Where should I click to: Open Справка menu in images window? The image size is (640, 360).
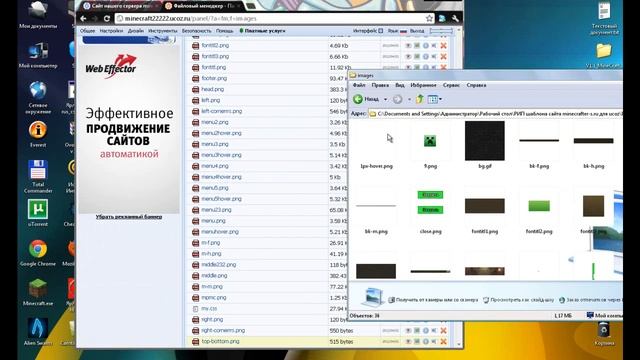click(476, 85)
